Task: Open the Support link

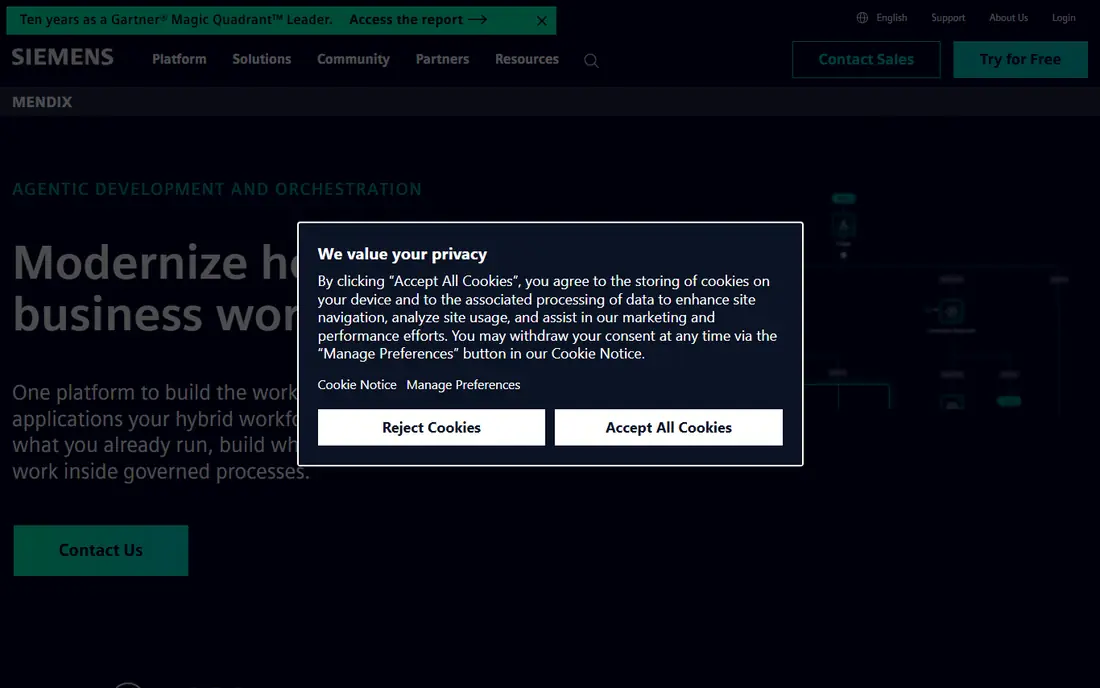Action: 948,18
